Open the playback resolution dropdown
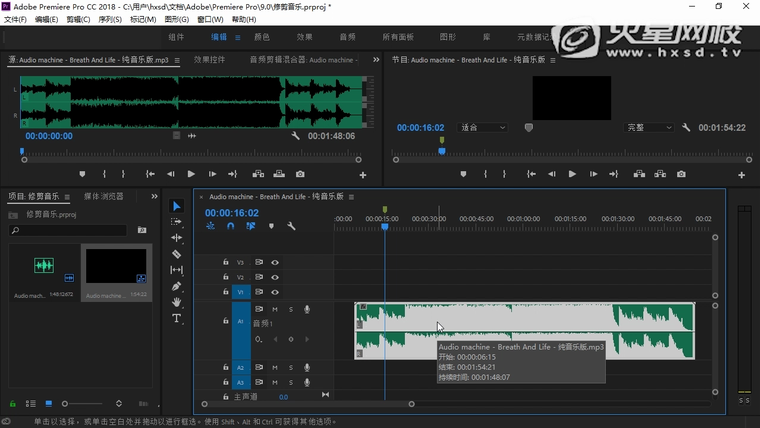 (650, 128)
